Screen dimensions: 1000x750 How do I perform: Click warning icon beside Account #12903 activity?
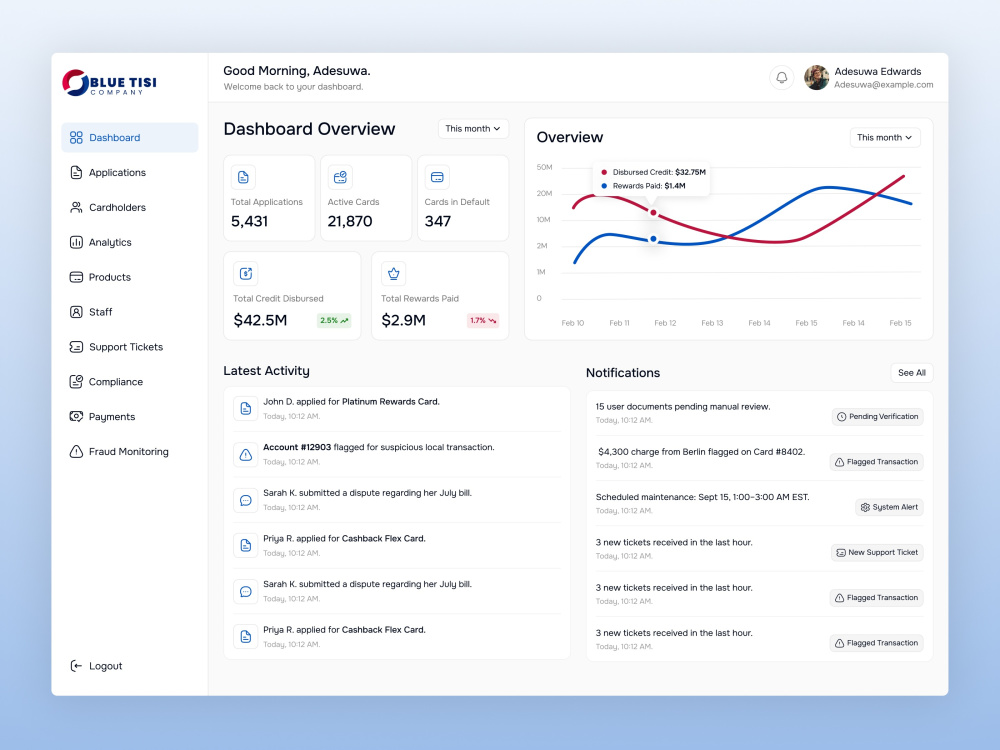[246, 455]
